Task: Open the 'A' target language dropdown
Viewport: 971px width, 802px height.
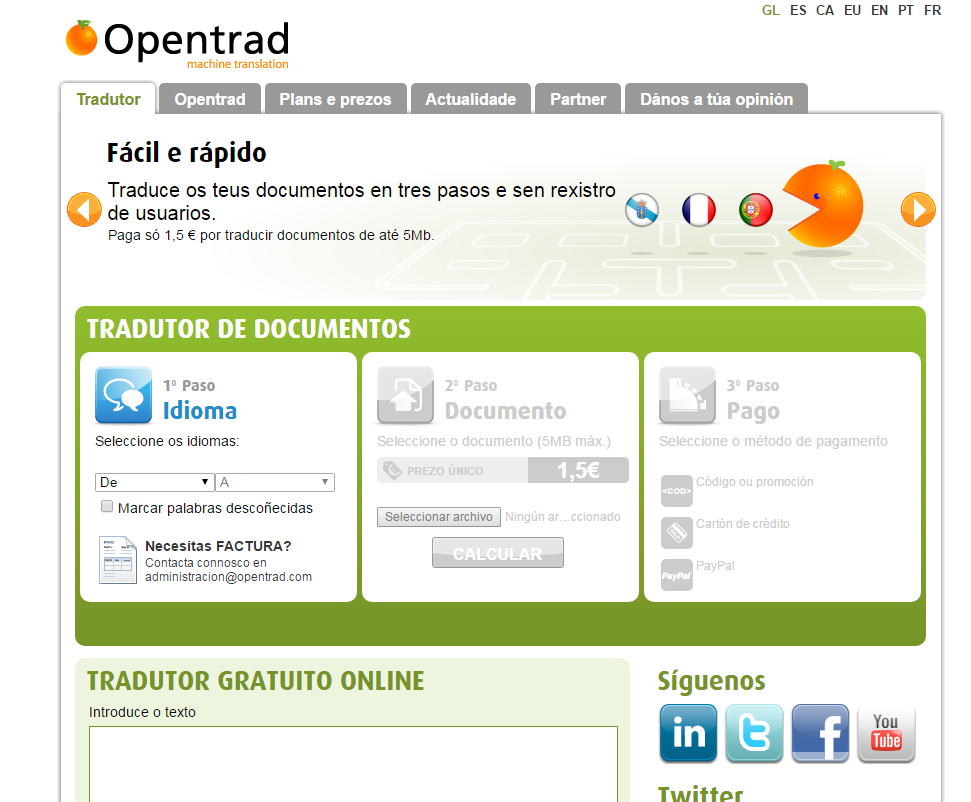Action: coord(274,482)
